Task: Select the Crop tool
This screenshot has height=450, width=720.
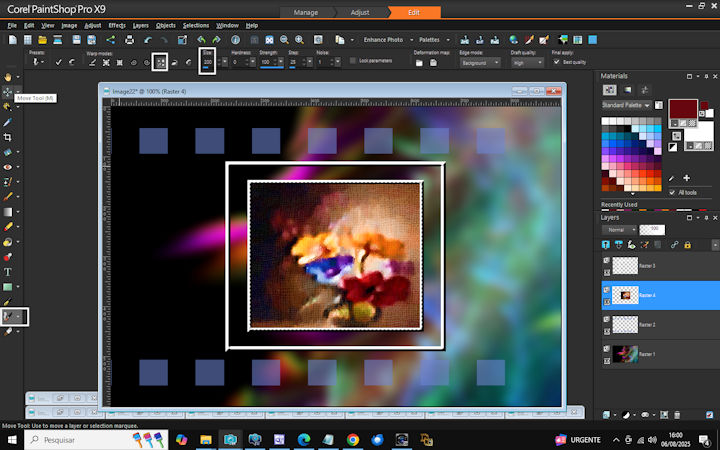Action: tap(8, 137)
